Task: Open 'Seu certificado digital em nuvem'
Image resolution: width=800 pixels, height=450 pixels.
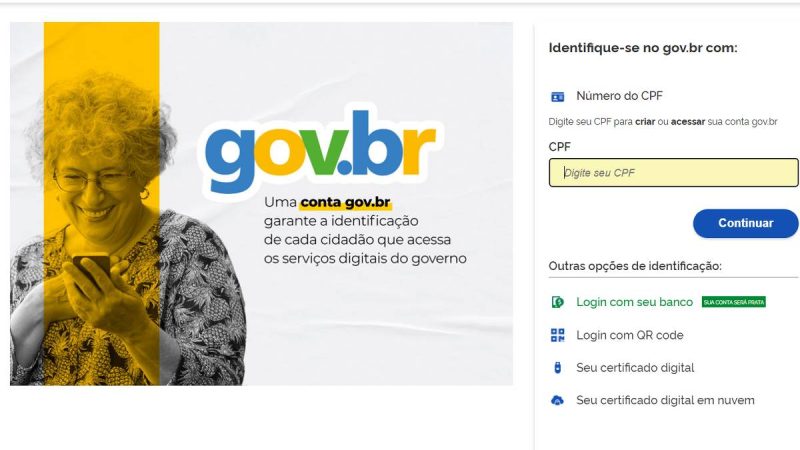Action: 665,401
